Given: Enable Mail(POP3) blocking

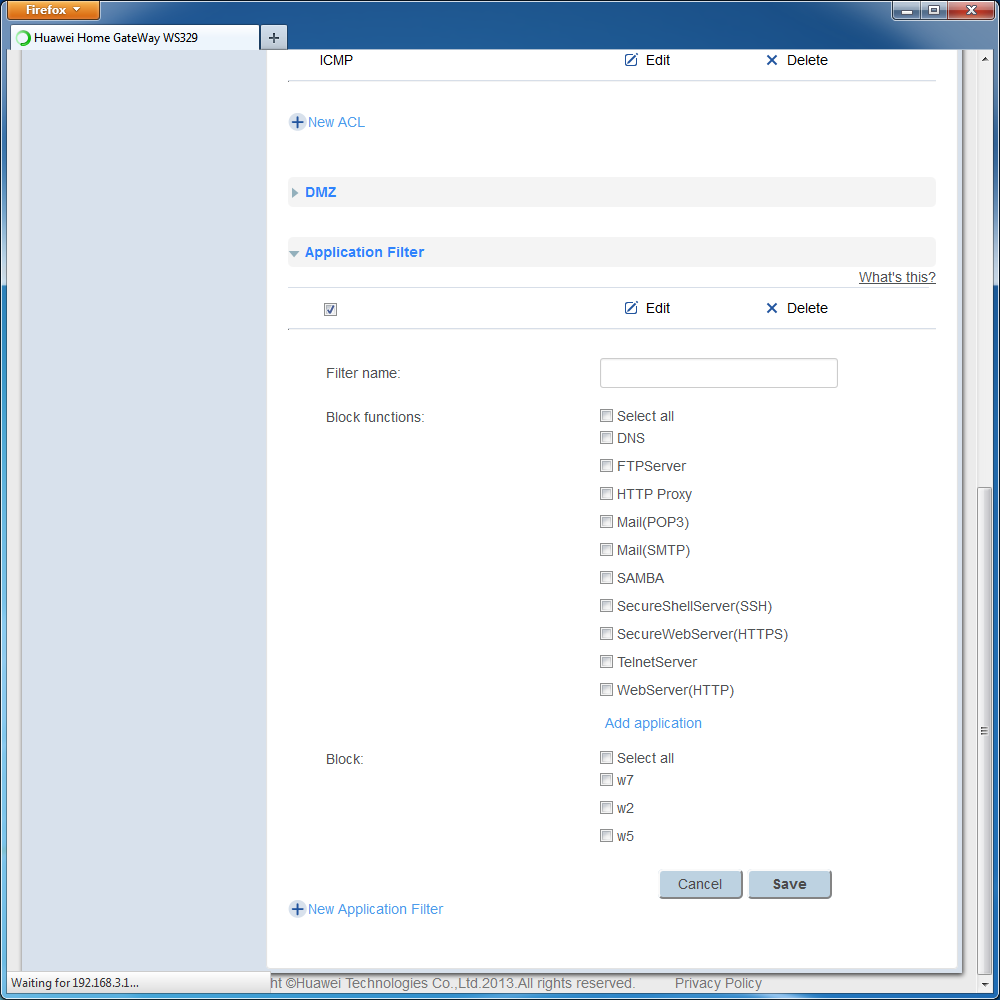Looking at the screenshot, I should point(607,522).
